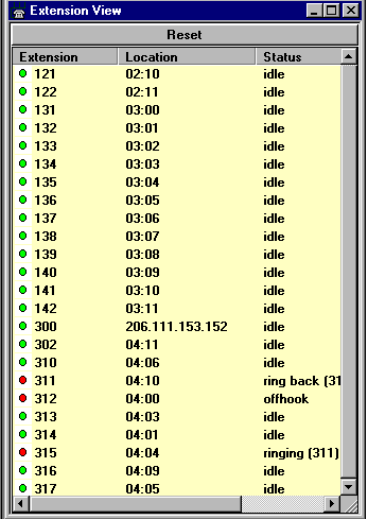Select extension number 315

[x=46, y=453]
